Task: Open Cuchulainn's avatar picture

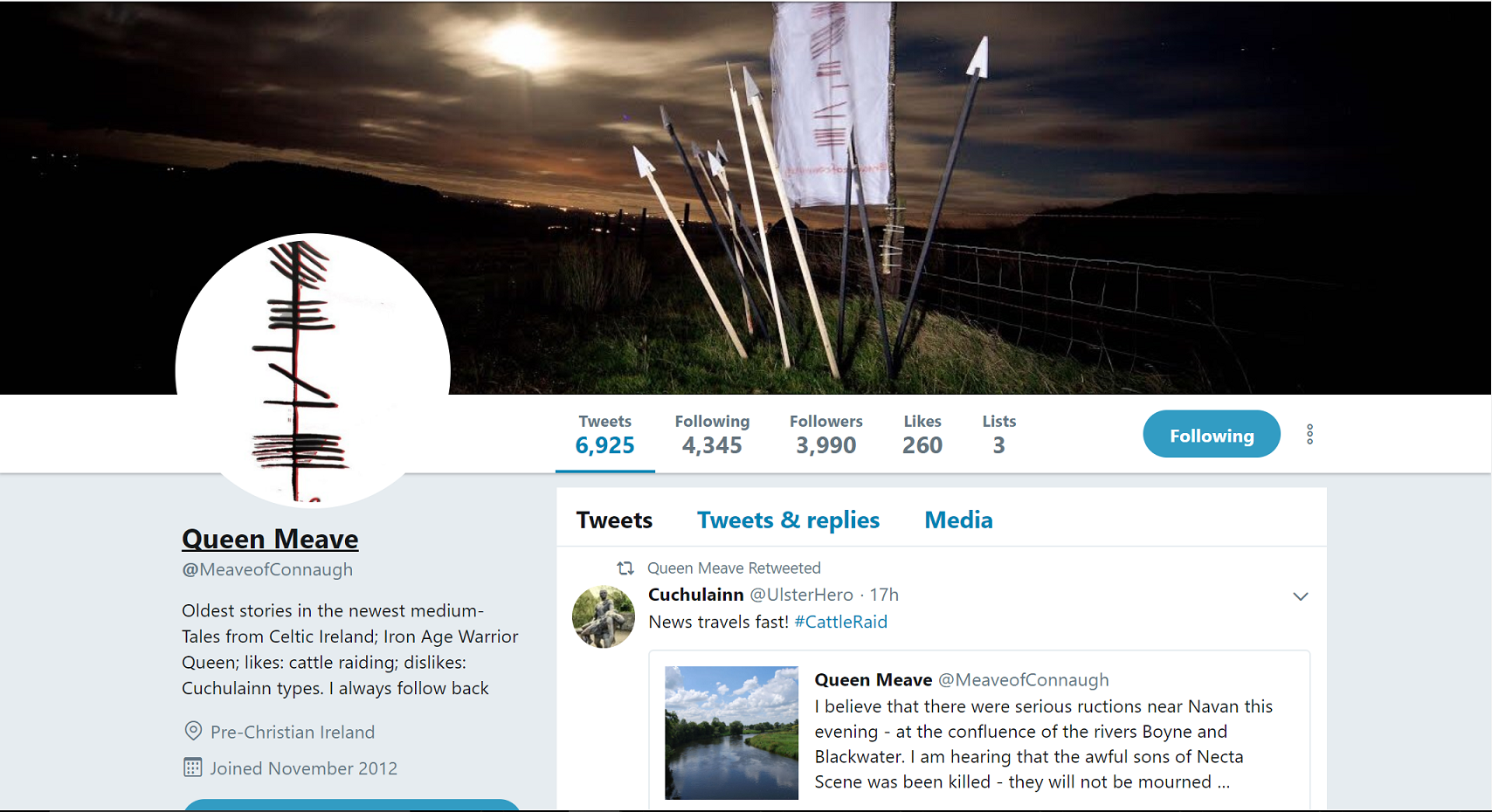Action: [604, 616]
